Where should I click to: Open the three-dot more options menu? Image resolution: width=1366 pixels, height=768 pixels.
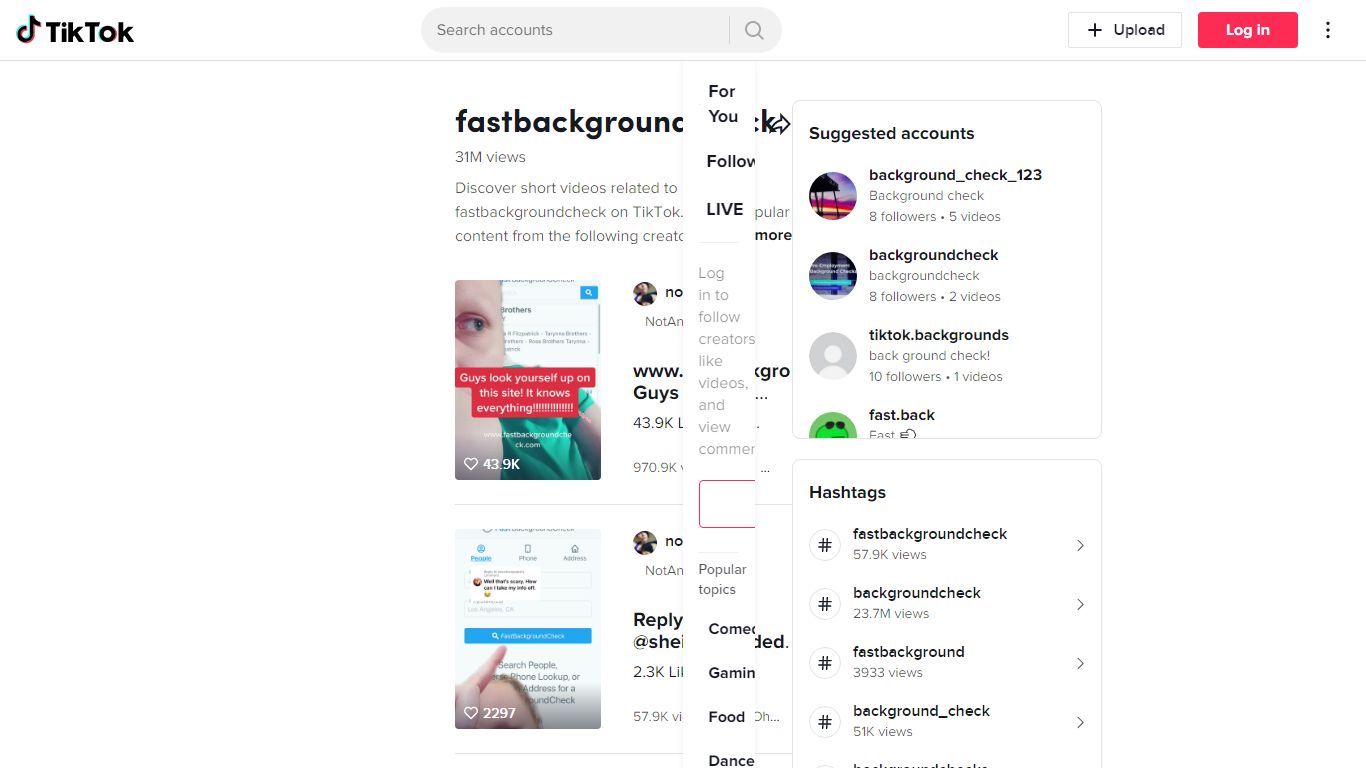[1328, 30]
